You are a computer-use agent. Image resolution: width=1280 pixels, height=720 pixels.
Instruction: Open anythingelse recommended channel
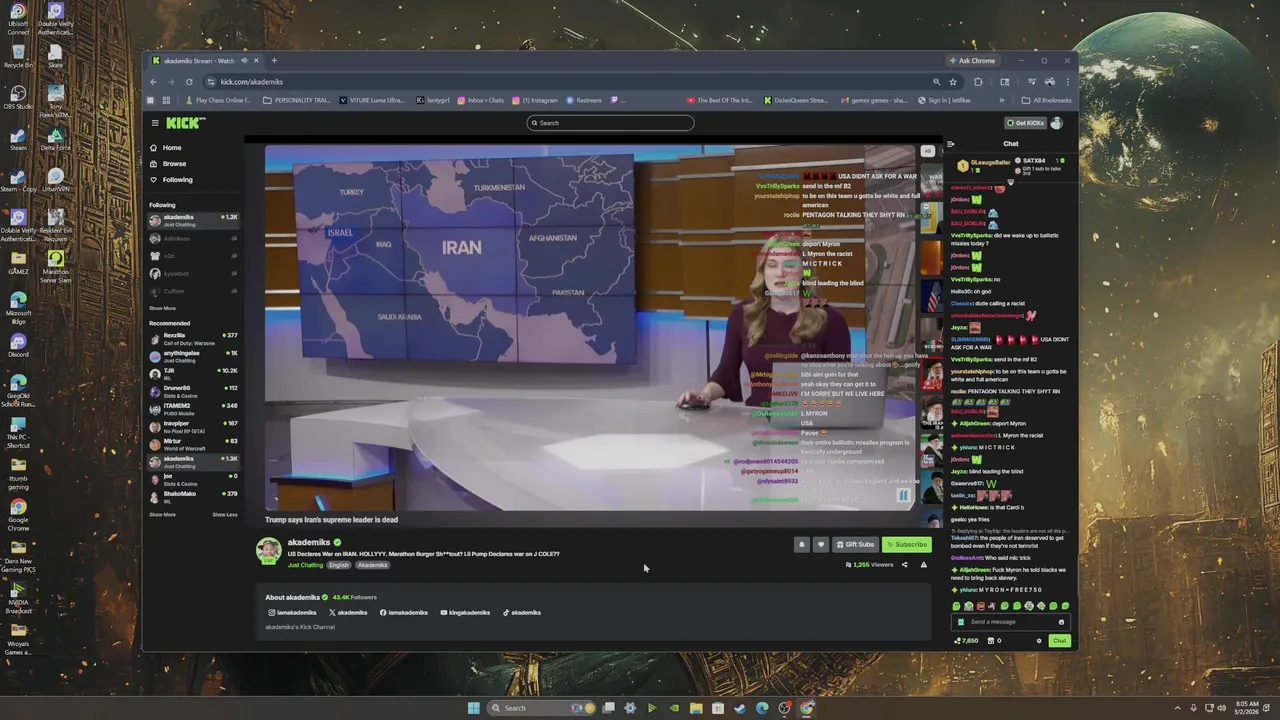[x=193, y=355]
